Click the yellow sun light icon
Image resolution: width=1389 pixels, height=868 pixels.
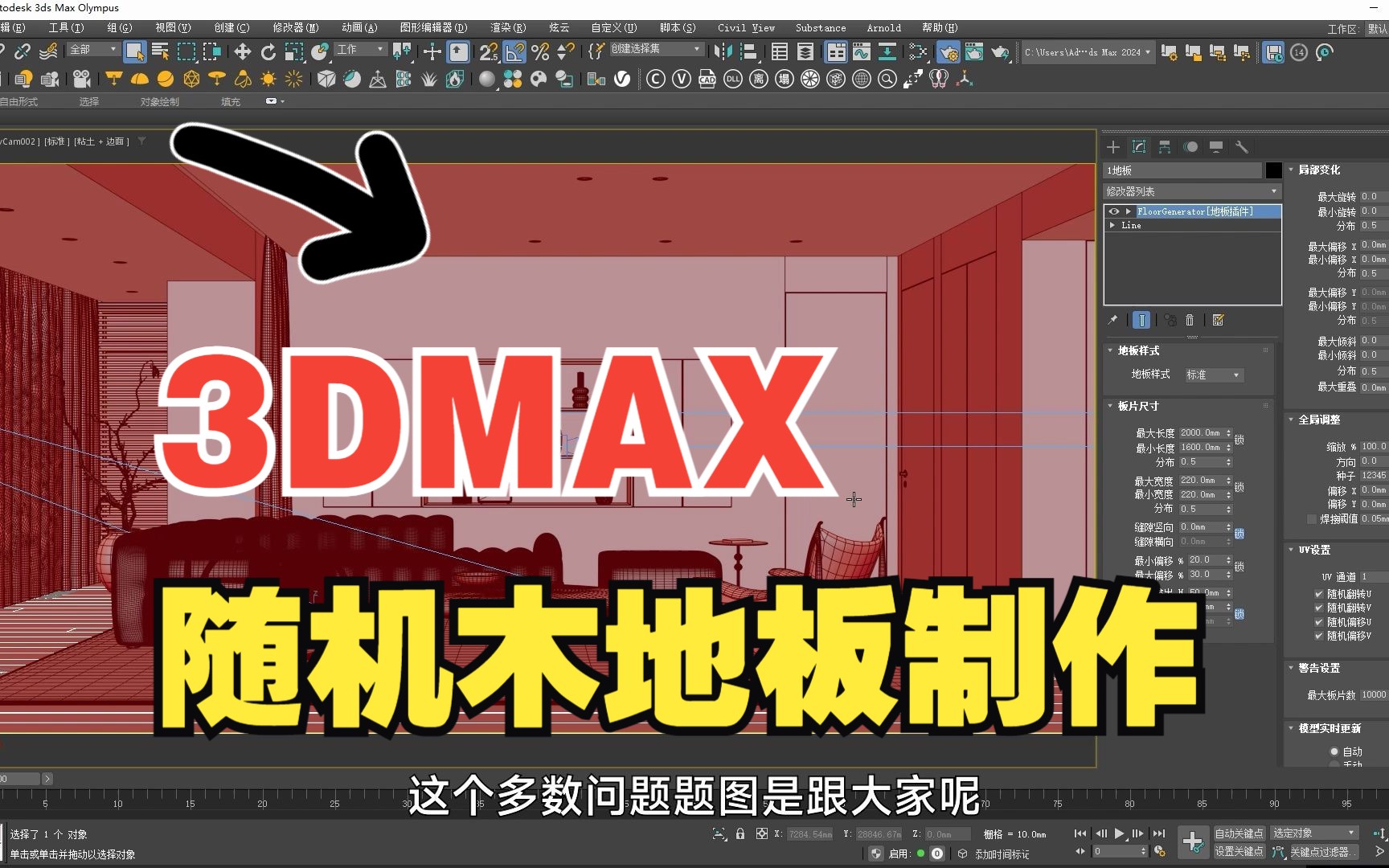pyautogui.click(x=268, y=79)
